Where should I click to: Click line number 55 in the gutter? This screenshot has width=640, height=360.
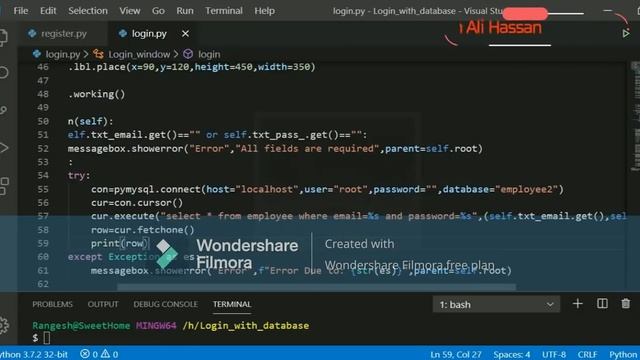click(x=43, y=189)
